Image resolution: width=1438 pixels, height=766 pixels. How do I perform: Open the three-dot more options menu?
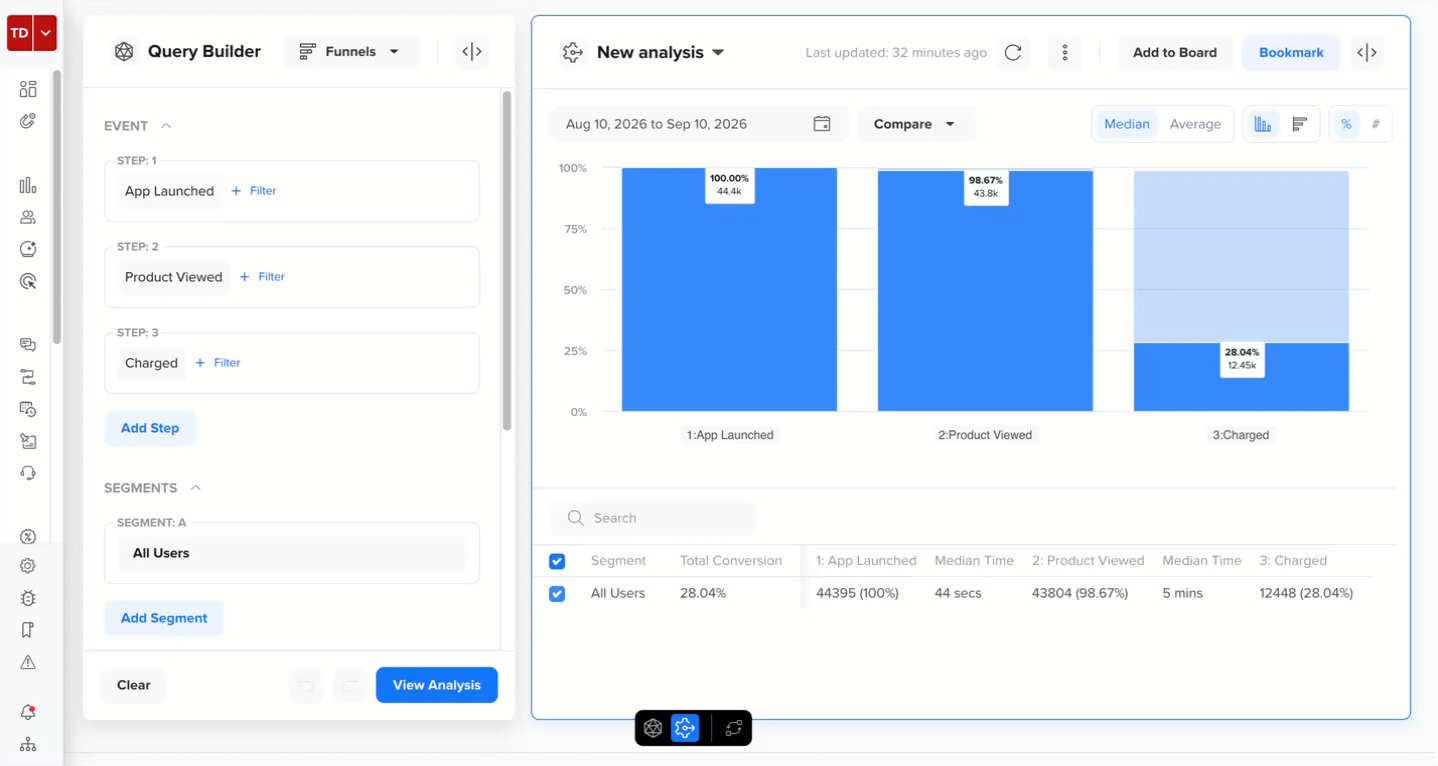pos(1065,52)
